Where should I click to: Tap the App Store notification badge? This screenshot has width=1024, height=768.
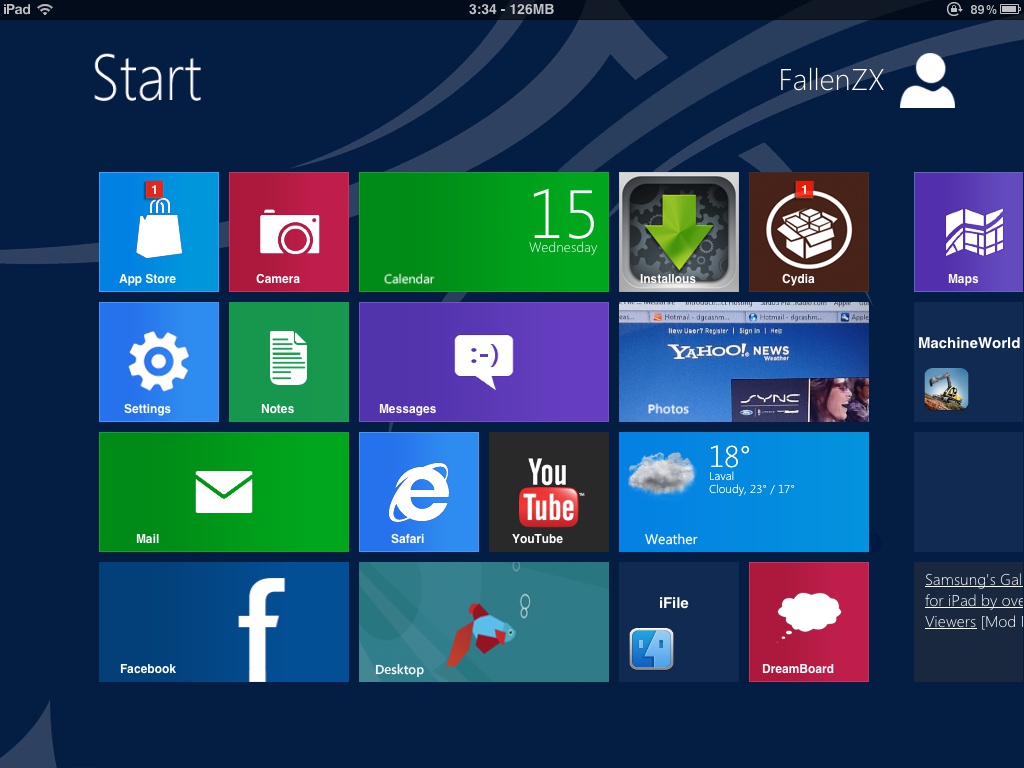(153, 189)
